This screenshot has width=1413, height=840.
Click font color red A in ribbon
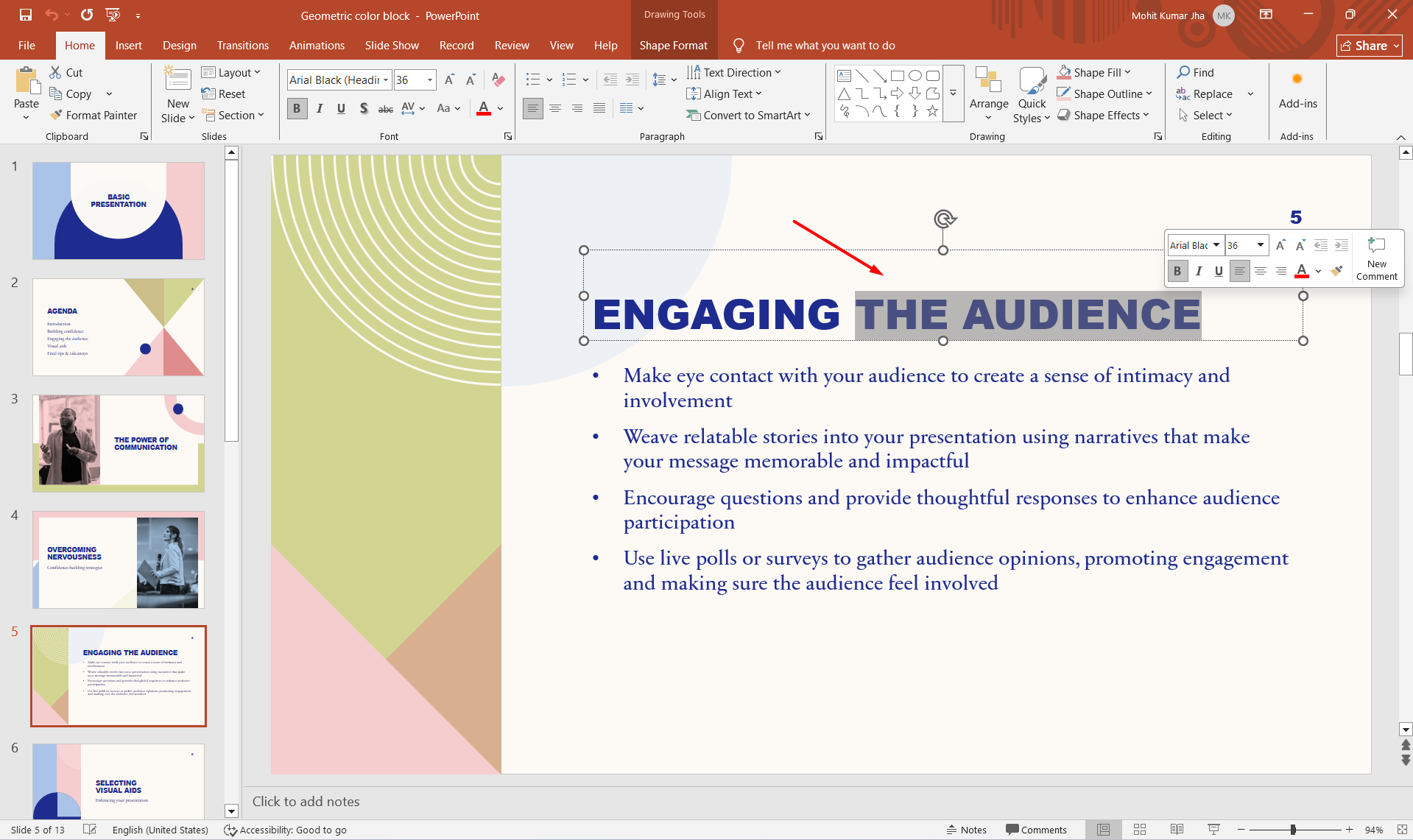[484, 108]
